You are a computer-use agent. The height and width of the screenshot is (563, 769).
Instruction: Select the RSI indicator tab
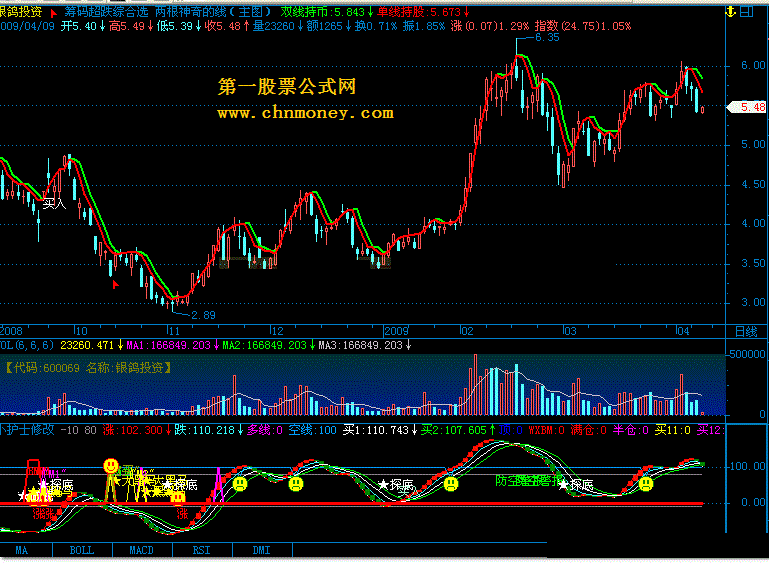click(202, 550)
